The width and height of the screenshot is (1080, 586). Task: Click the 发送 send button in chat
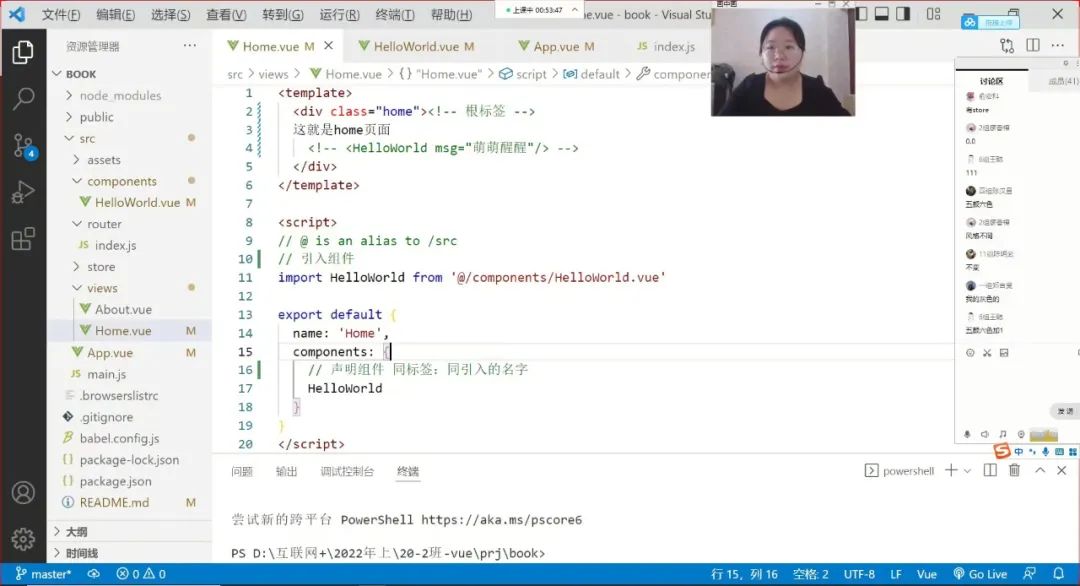pos(1065,411)
